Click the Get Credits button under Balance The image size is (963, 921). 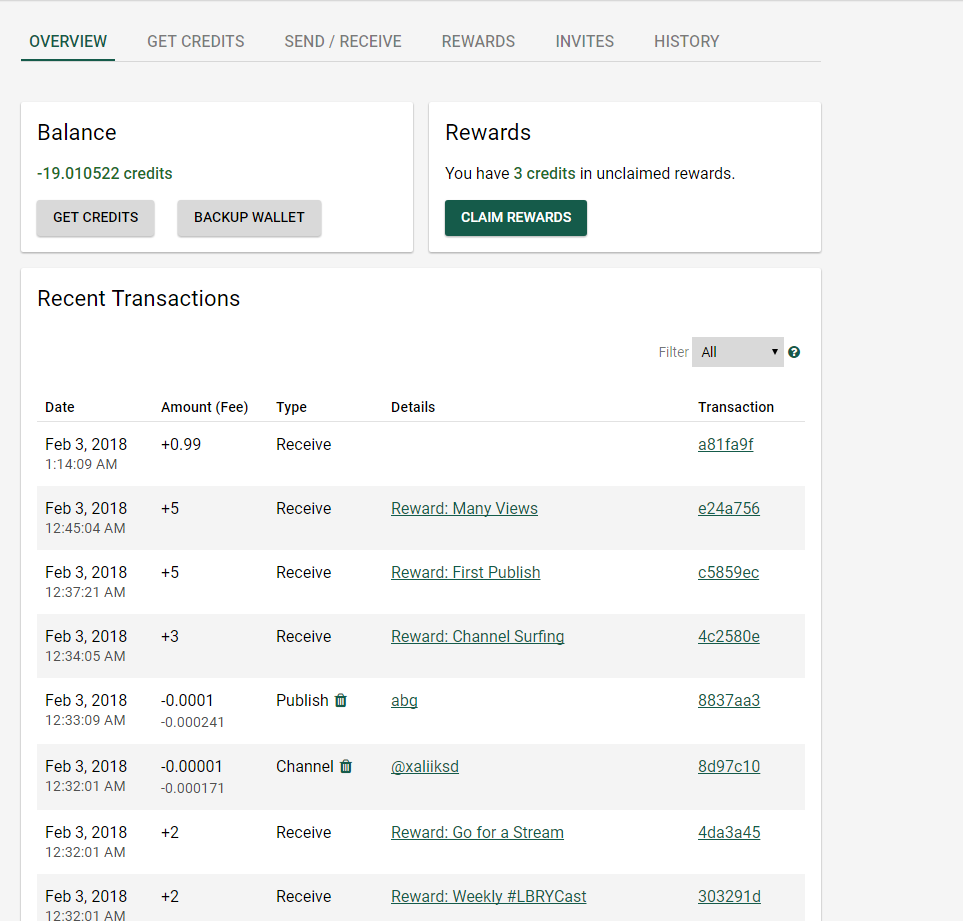click(95, 217)
